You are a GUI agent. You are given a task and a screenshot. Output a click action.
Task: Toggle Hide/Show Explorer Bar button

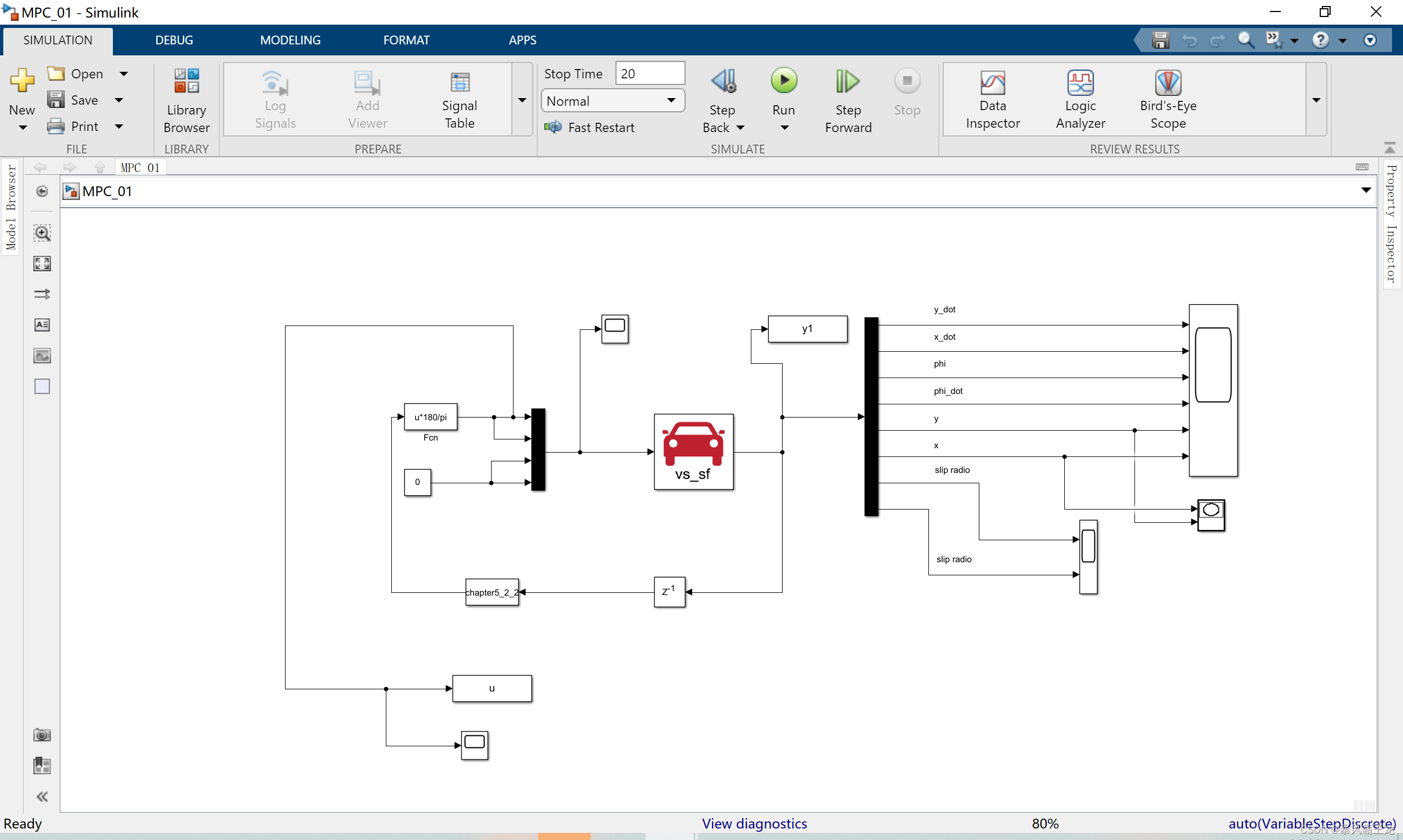pos(42,191)
